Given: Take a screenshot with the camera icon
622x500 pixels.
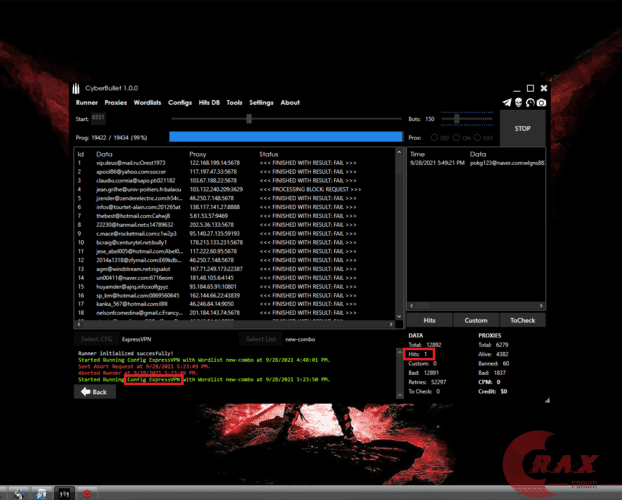Looking at the screenshot, I should [541, 102].
